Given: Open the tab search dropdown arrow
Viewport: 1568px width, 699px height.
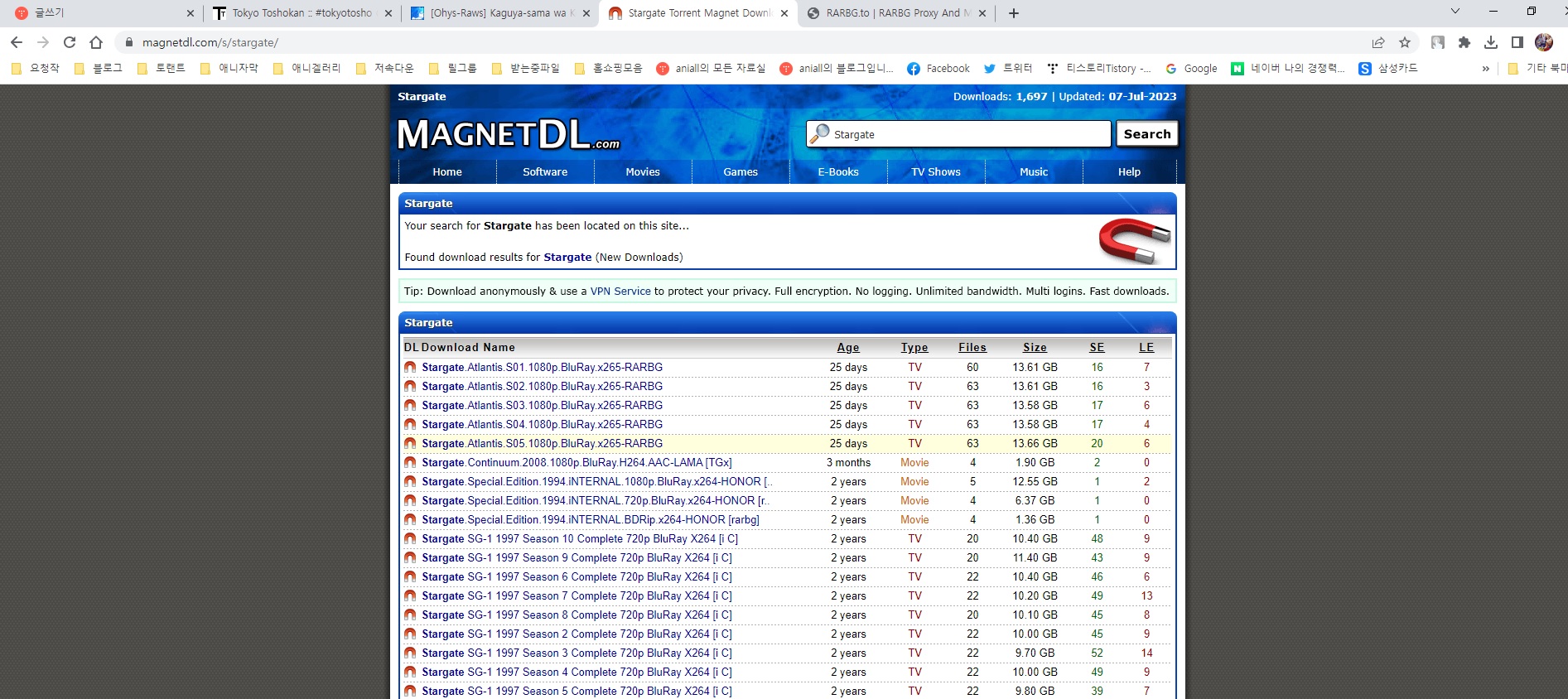Looking at the screenshot, I should (1455, 12).
